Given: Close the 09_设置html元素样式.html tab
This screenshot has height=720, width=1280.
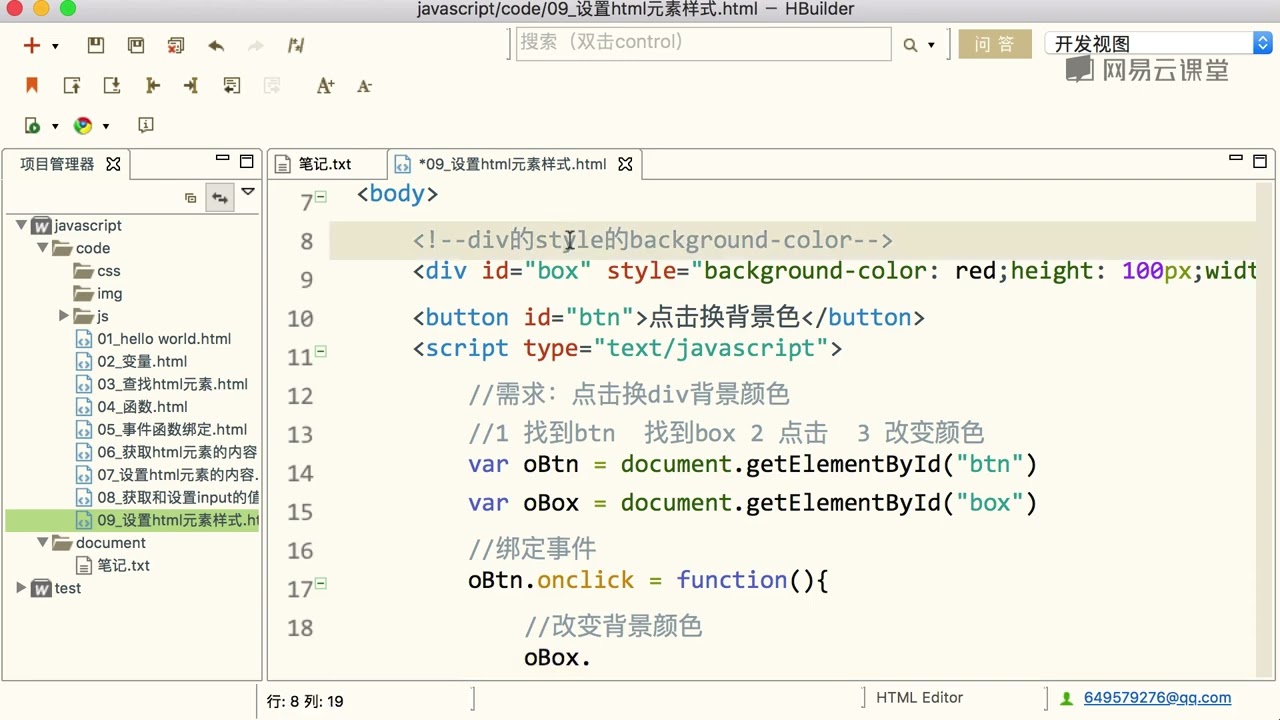Looking at the screenshot, I should click(x=625, y=164).
